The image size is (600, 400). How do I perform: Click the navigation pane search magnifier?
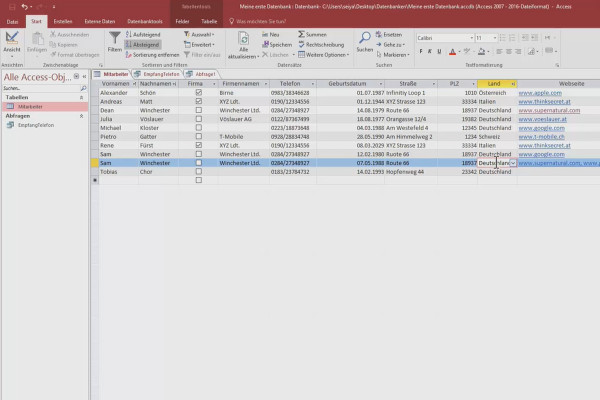83,88
